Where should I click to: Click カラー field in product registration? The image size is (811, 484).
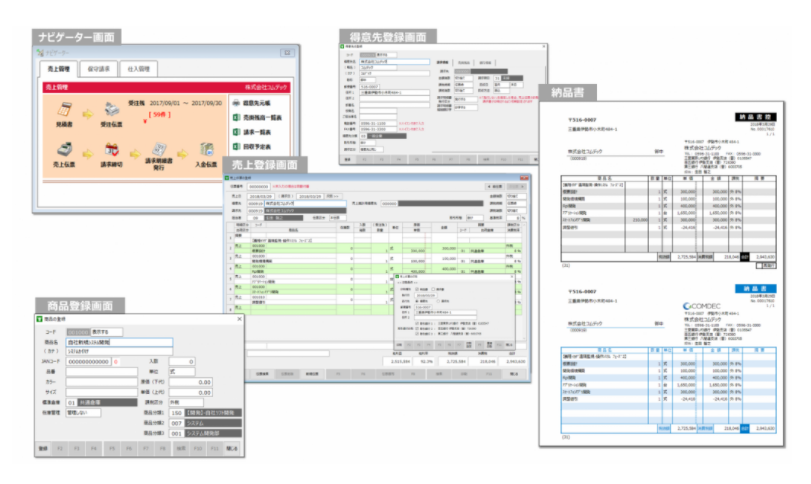click(x=101, y=382)
